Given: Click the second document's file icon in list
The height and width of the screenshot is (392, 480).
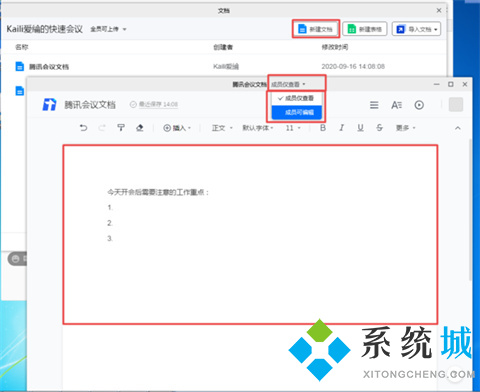Looking at the screenshot, I should coord(20,90).
